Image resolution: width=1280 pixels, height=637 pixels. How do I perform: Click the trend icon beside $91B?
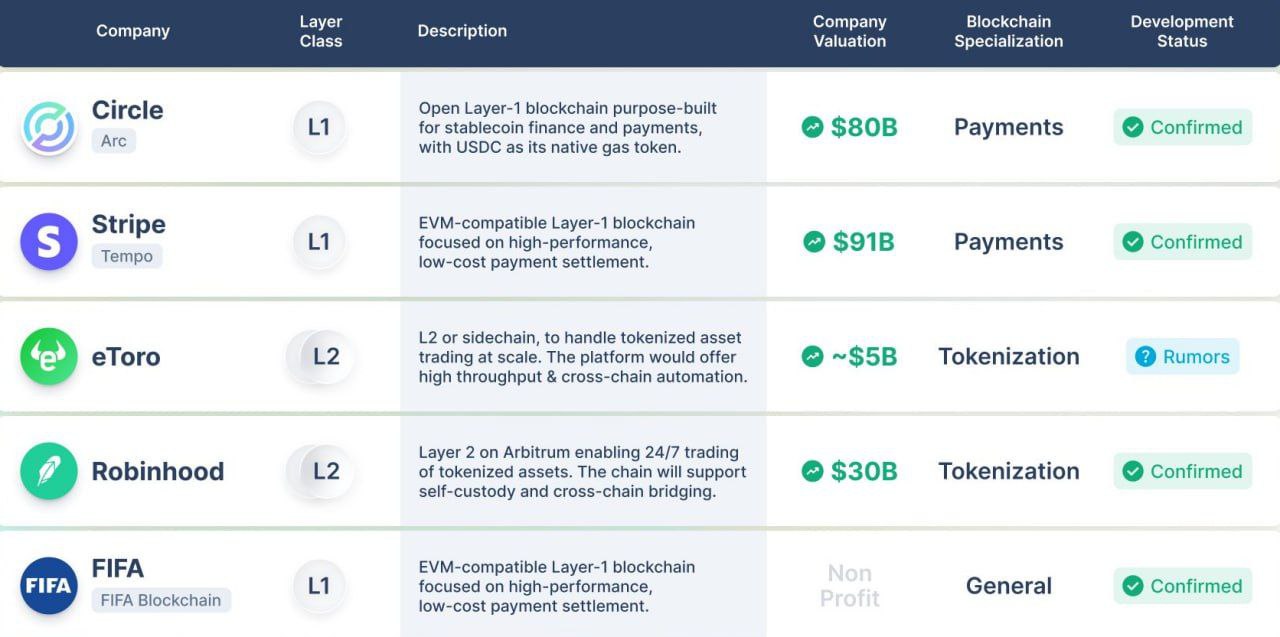814,242
